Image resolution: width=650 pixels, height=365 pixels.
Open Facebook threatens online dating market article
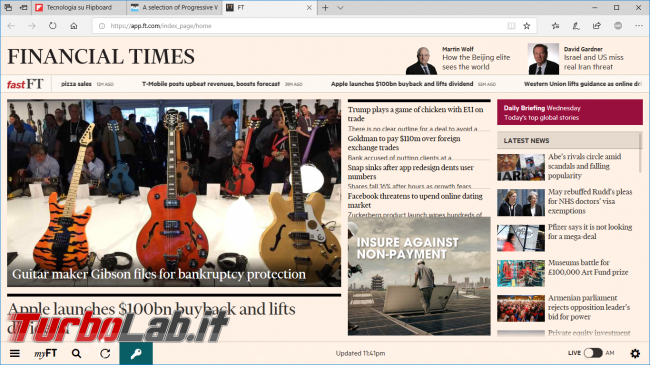tap(415, 200)
